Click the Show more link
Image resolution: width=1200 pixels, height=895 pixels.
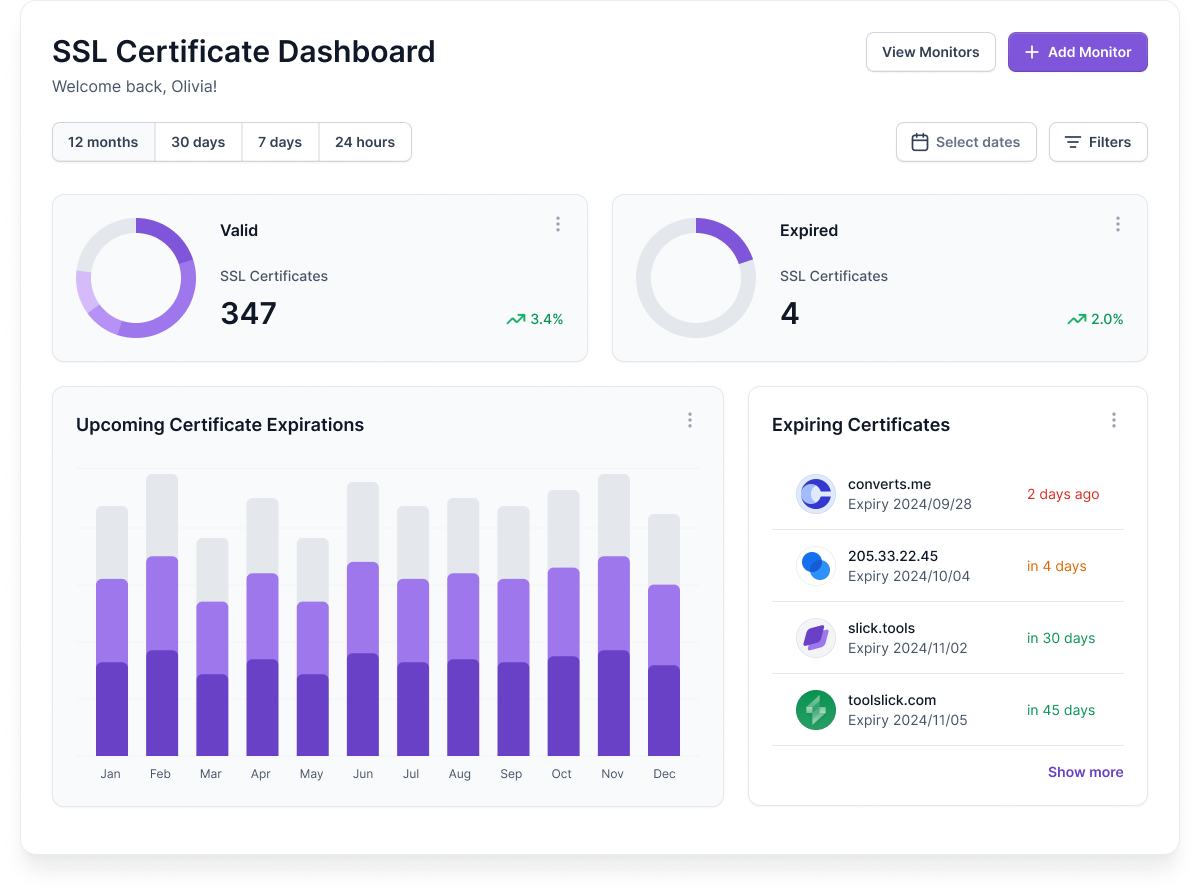point(1085,771)
